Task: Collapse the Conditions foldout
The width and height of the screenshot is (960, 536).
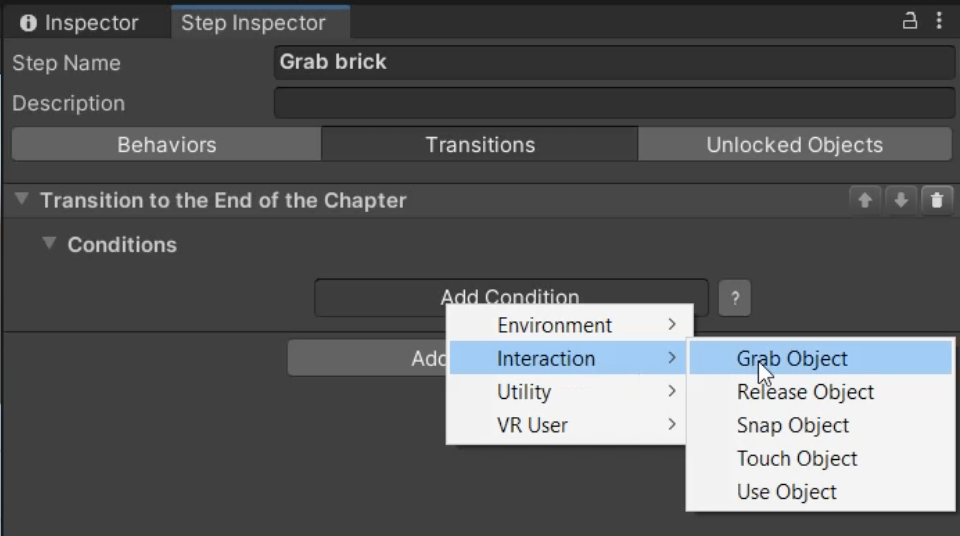Action: 49,244
